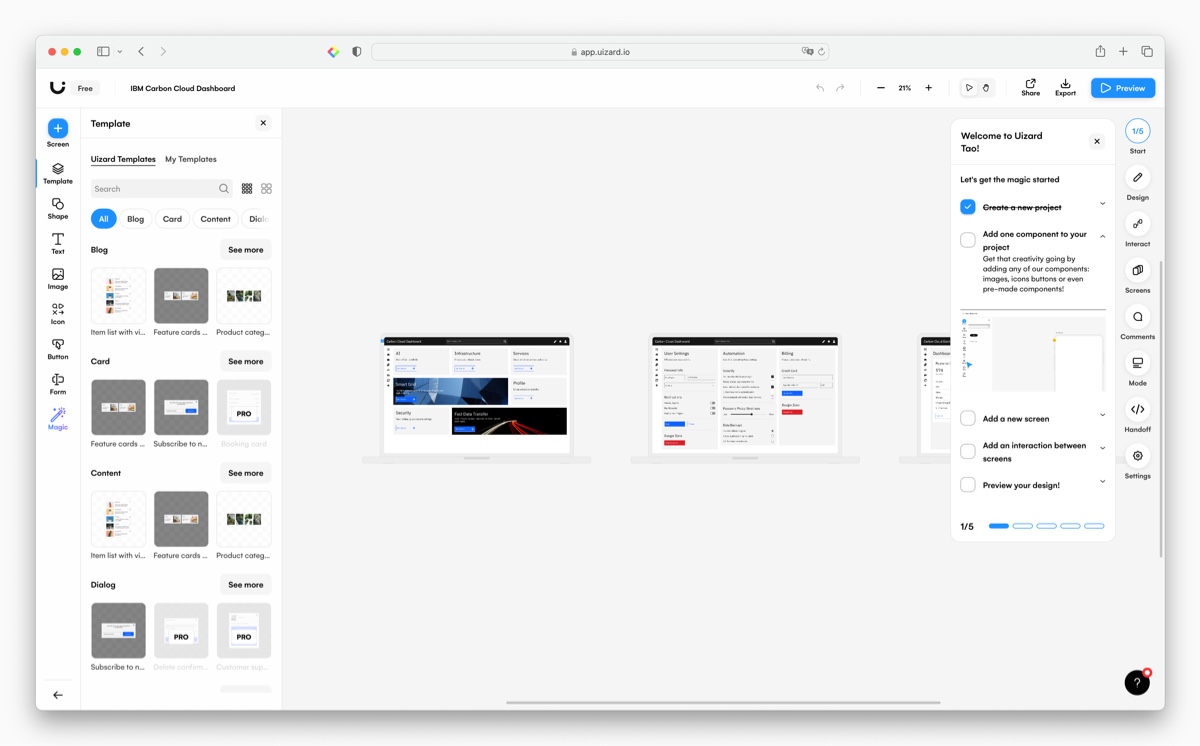Click See more next to Blog

(x=245, y=250)
